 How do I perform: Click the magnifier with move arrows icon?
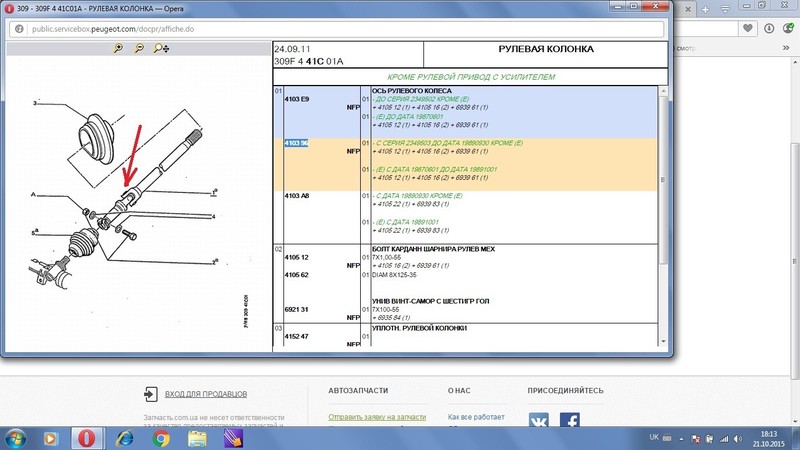pyautogui.click(x=160, y=48)
